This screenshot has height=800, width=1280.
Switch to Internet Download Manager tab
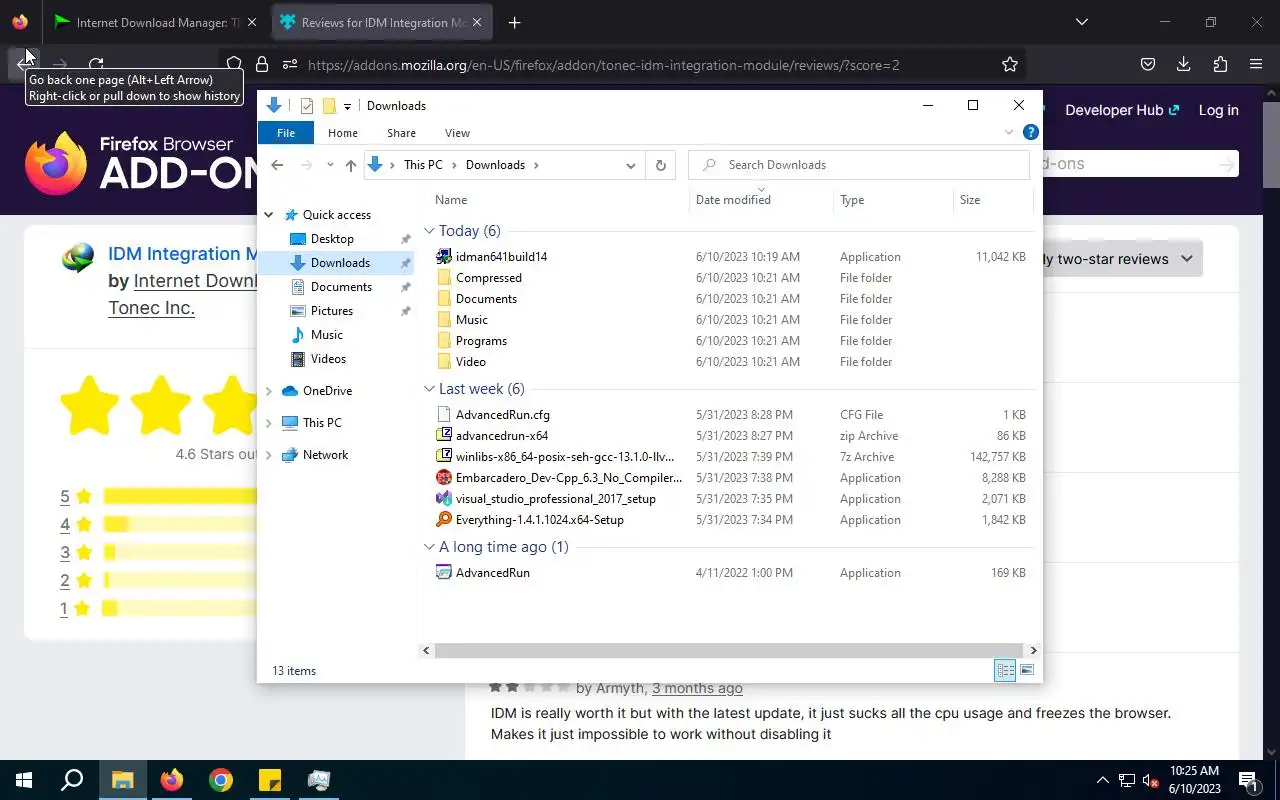(148, 22)
